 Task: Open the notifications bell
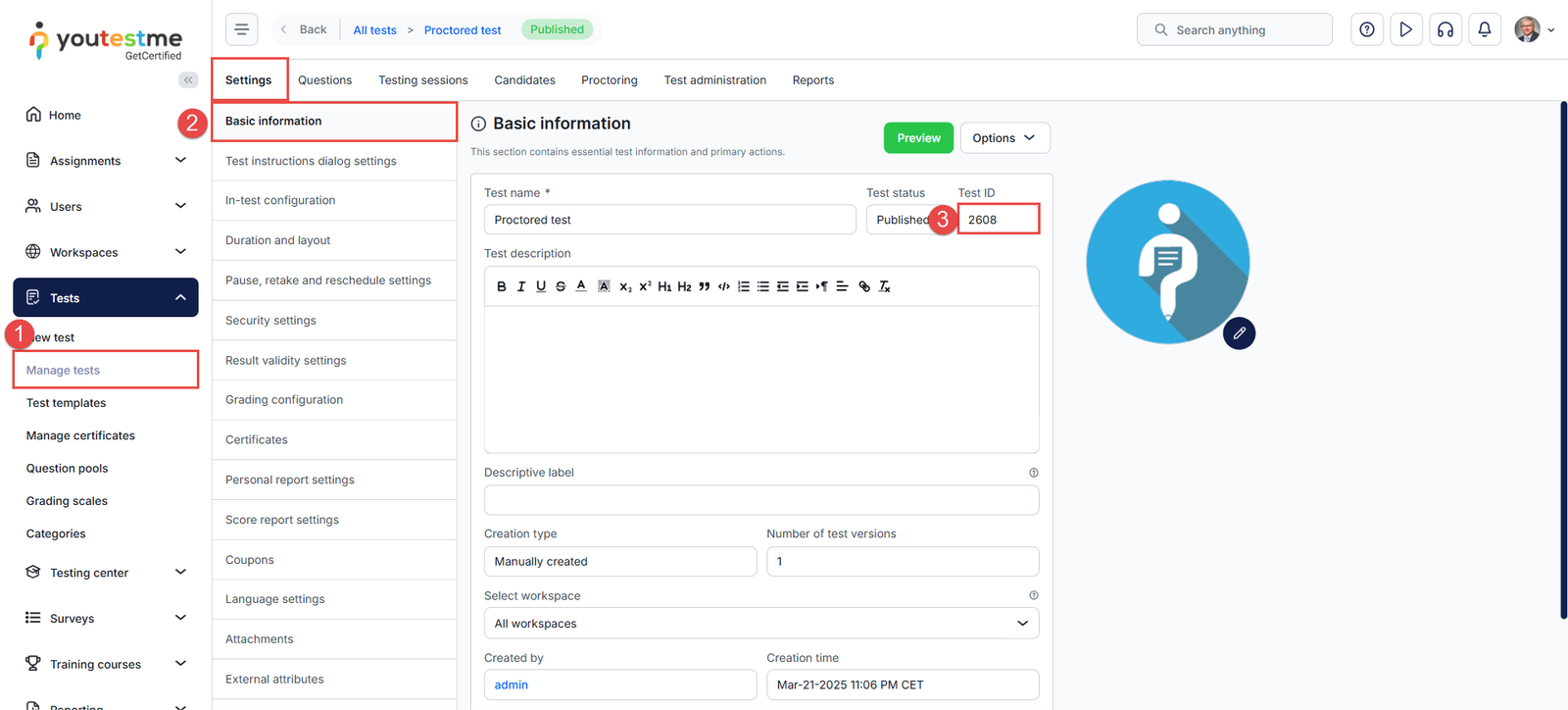(1484, 29)
